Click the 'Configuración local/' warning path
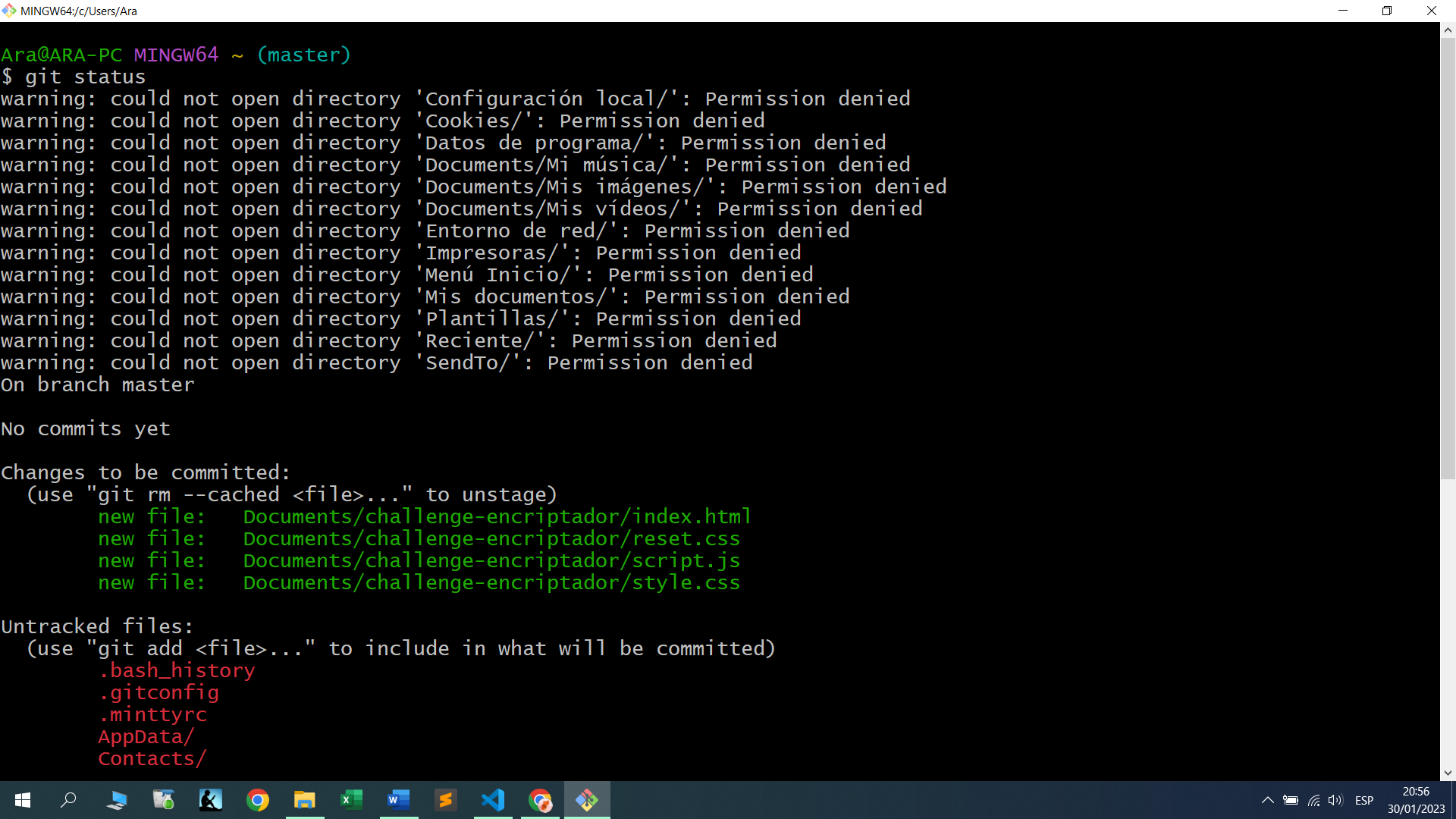Screen dimensions: 1456x819 click(546, 99)
